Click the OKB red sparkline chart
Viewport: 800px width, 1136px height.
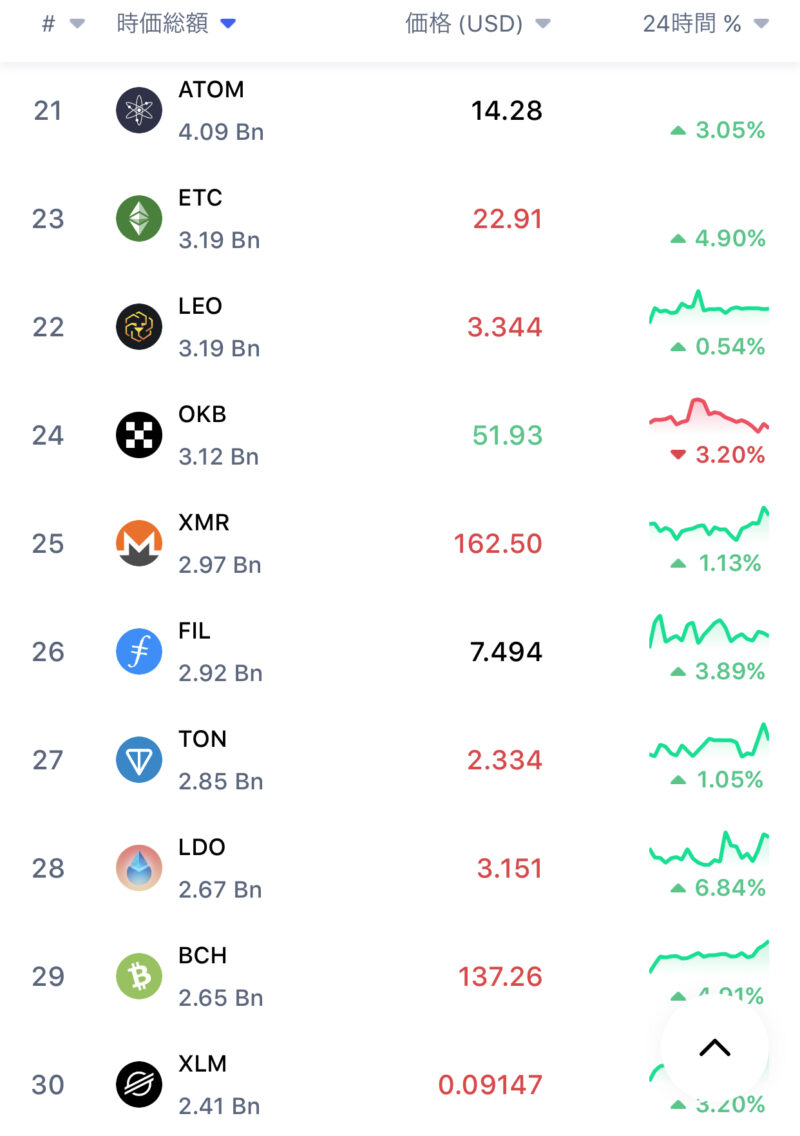coord(708,415)
